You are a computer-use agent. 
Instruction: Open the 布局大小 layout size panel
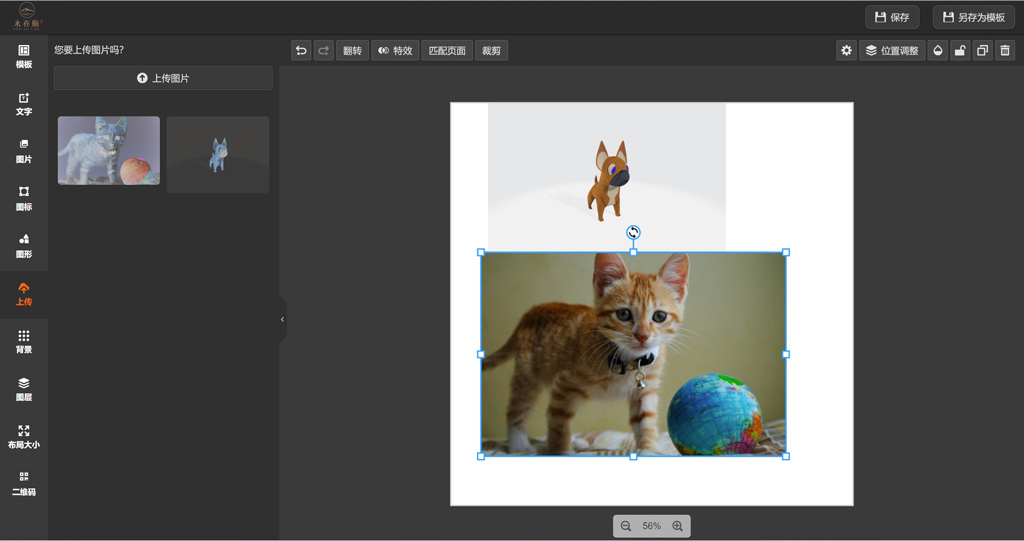(x=24, y=437)
